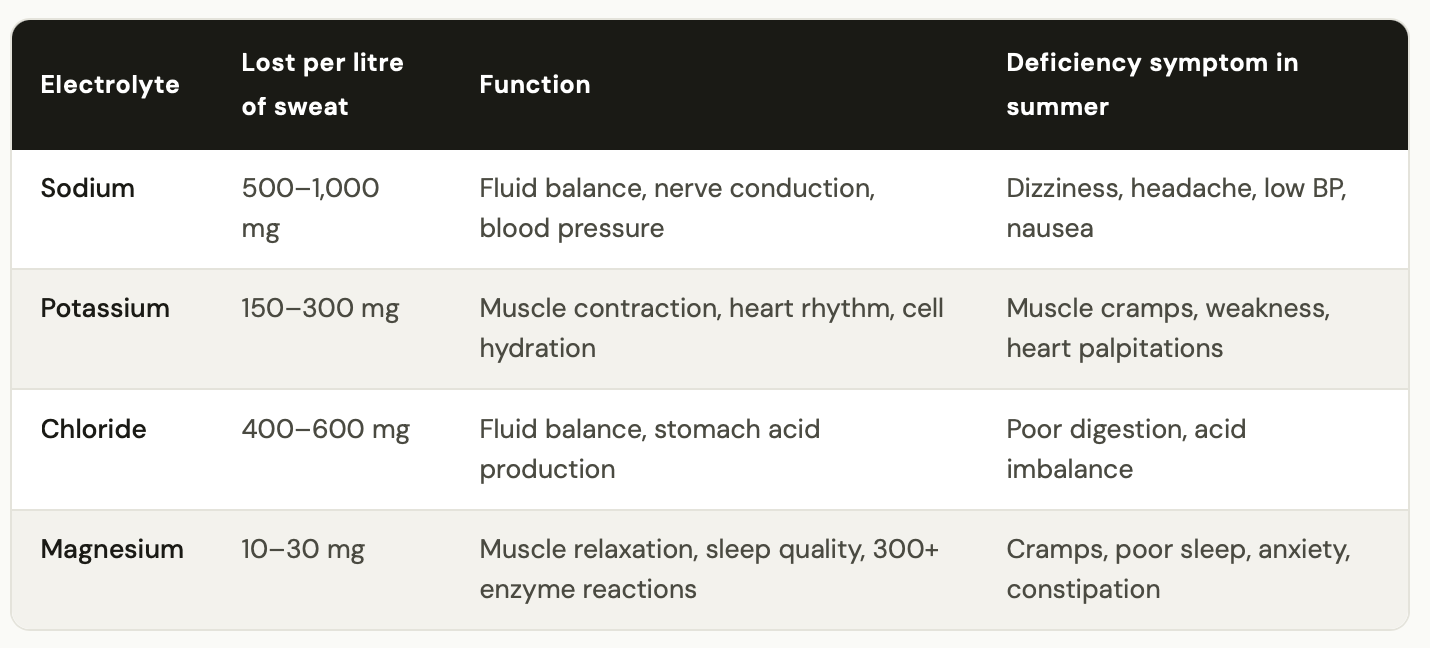Select the 'Dizziness, headache, low BP' cell
Screen dimensions: 1430x648
click(1176, 208)
